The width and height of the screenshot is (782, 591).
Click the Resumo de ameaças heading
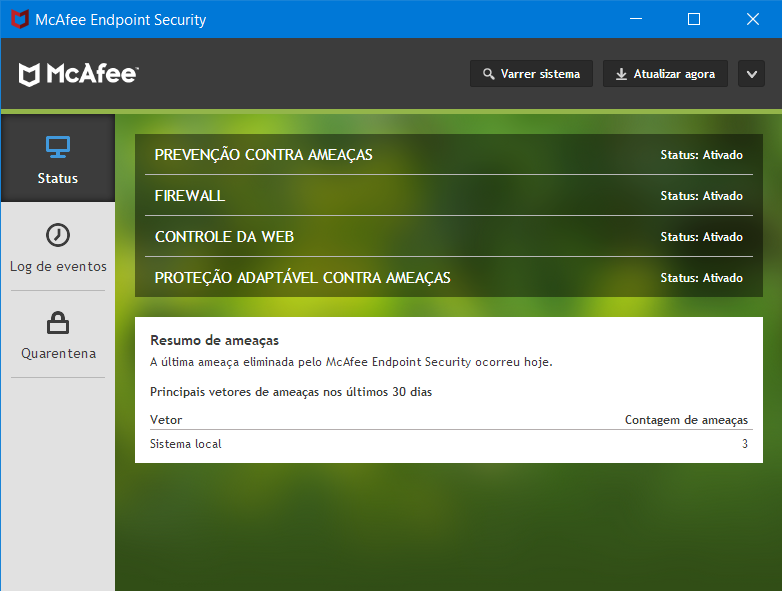point(214,340)
